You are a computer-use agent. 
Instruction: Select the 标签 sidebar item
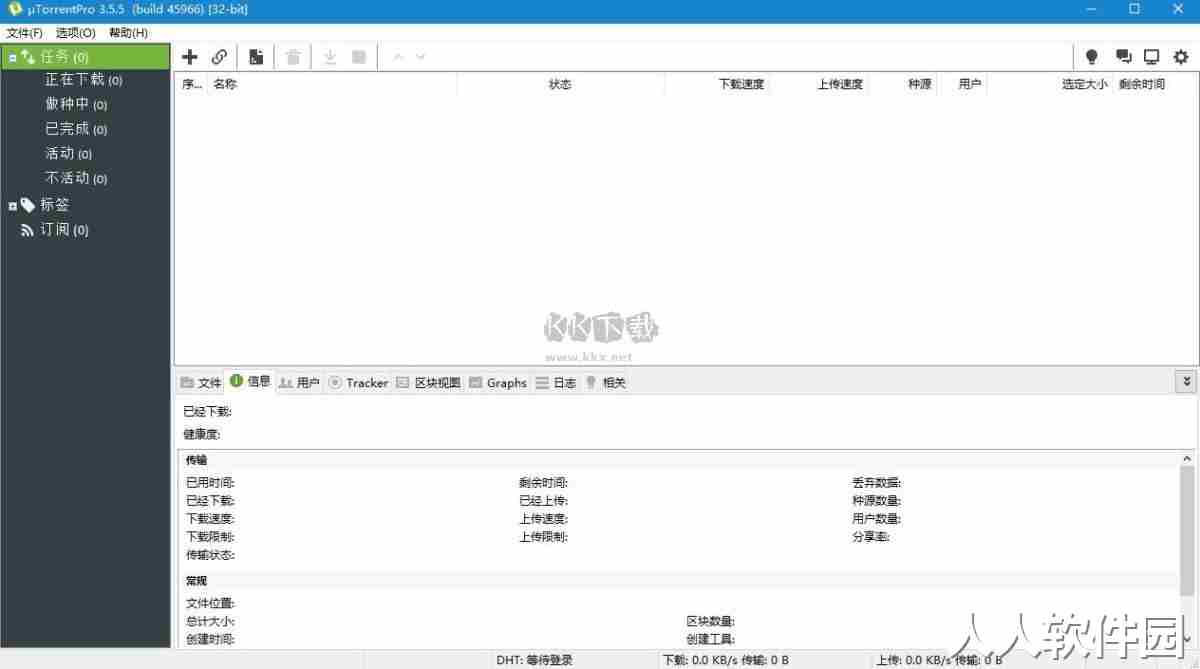pos(55,205)
